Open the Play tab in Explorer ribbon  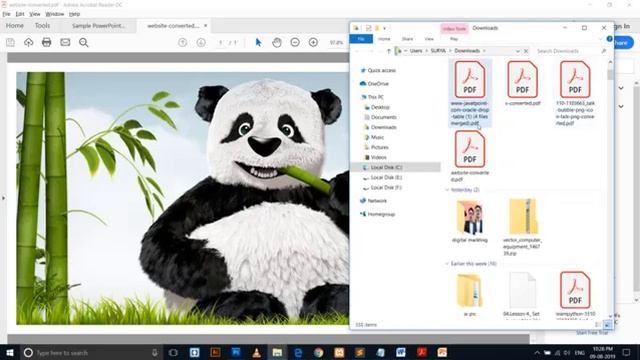tap(454, 39)
